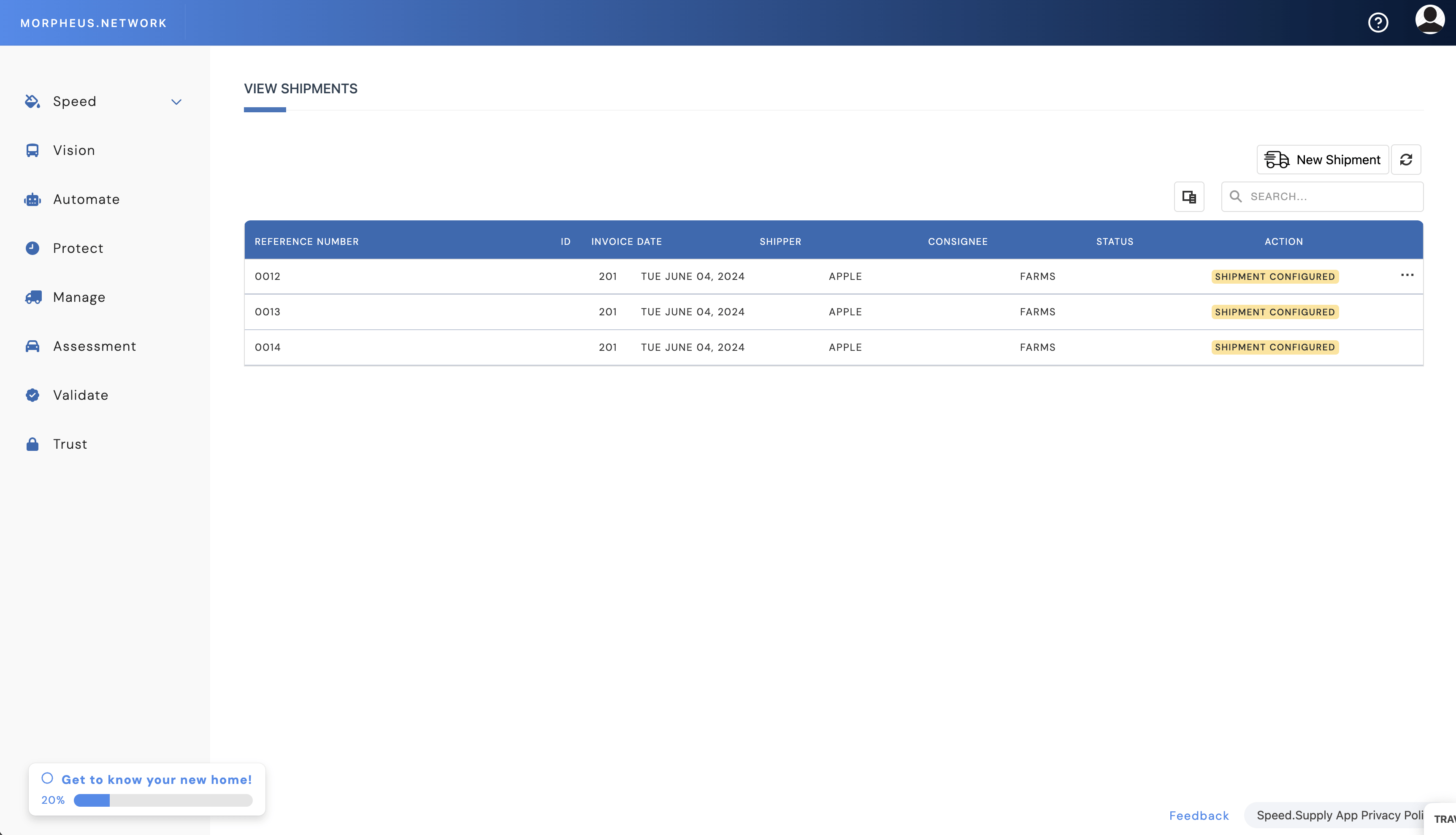Sort by the Invoice Date column header
This screenshot has height=835, width=1456.
(x=626, y=241)
